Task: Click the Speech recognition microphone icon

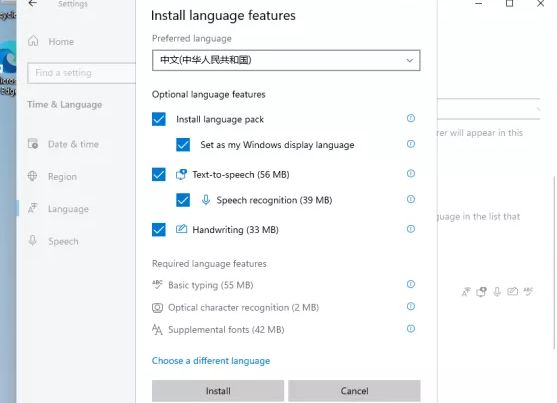Action: [206, 200]
